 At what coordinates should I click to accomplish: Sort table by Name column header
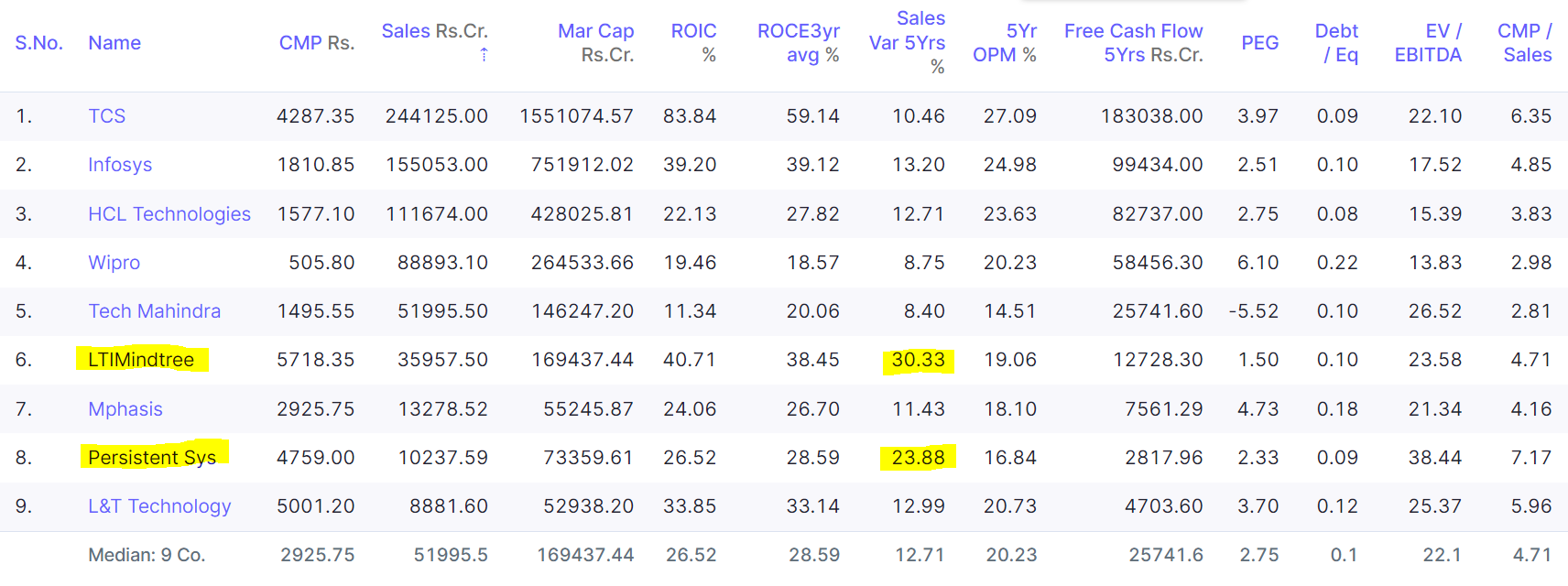(x=114, y=43)
